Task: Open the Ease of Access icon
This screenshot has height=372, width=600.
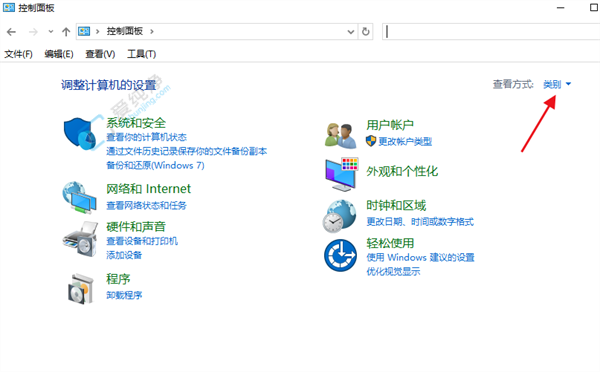Action: pos(341,255)
